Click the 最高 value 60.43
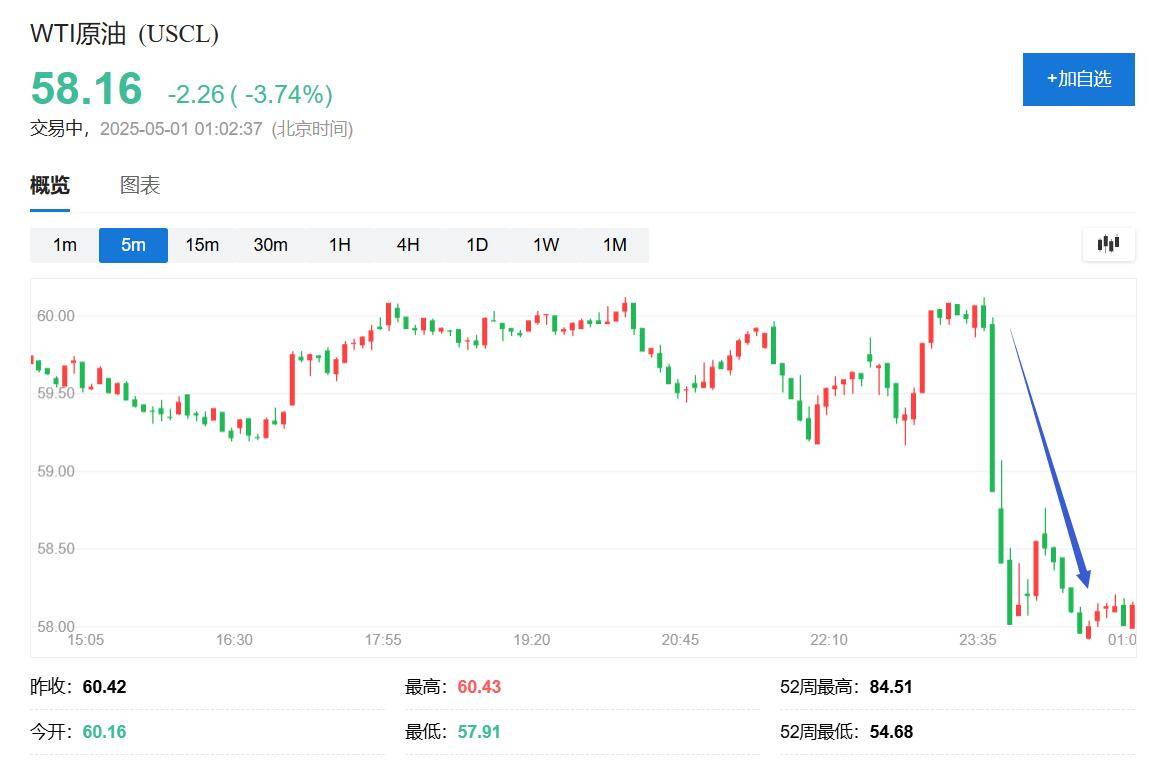1149x766 pixels. point(479,687)
